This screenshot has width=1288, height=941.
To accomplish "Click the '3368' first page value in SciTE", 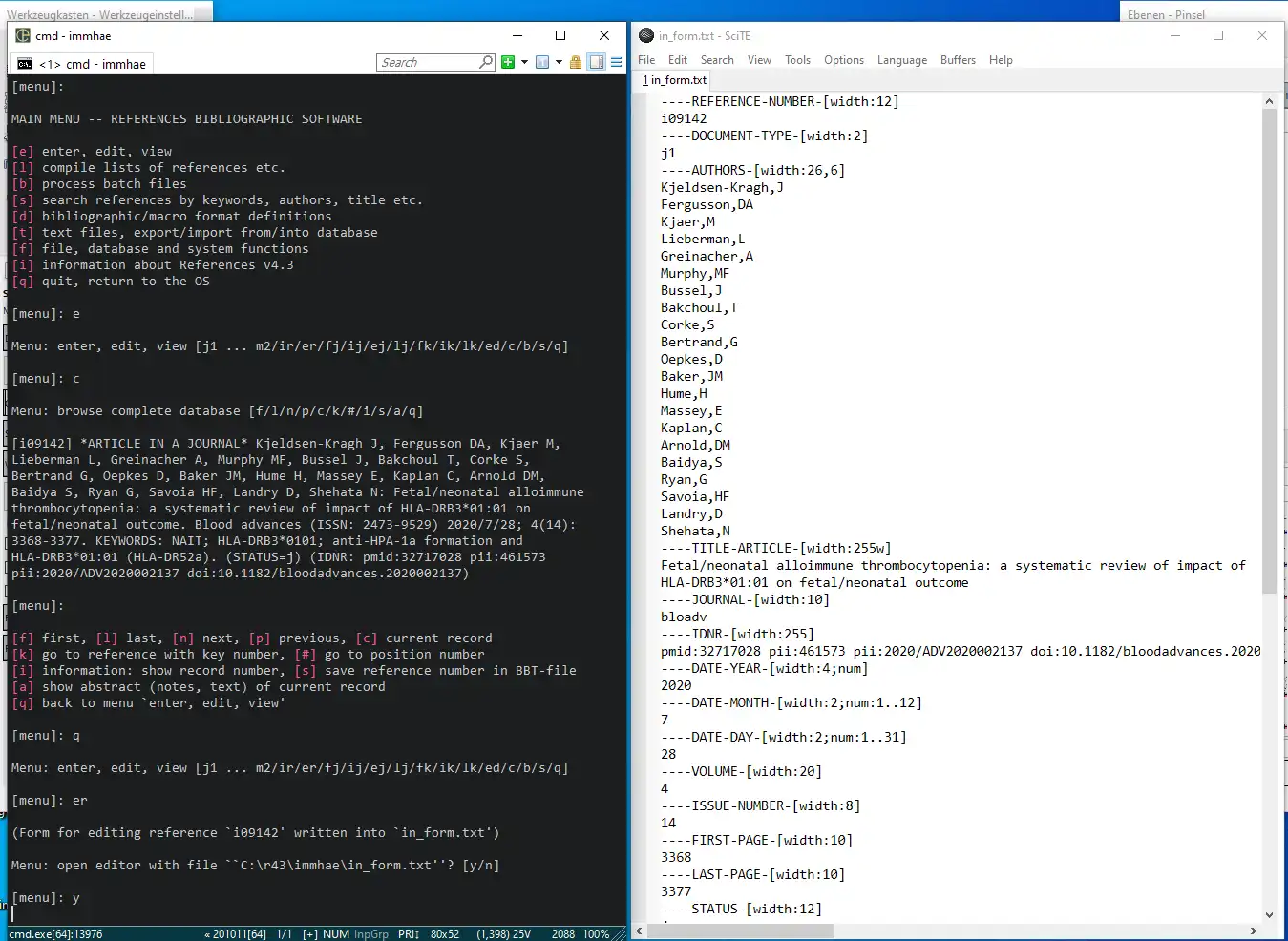I will [x=676, y=857].
